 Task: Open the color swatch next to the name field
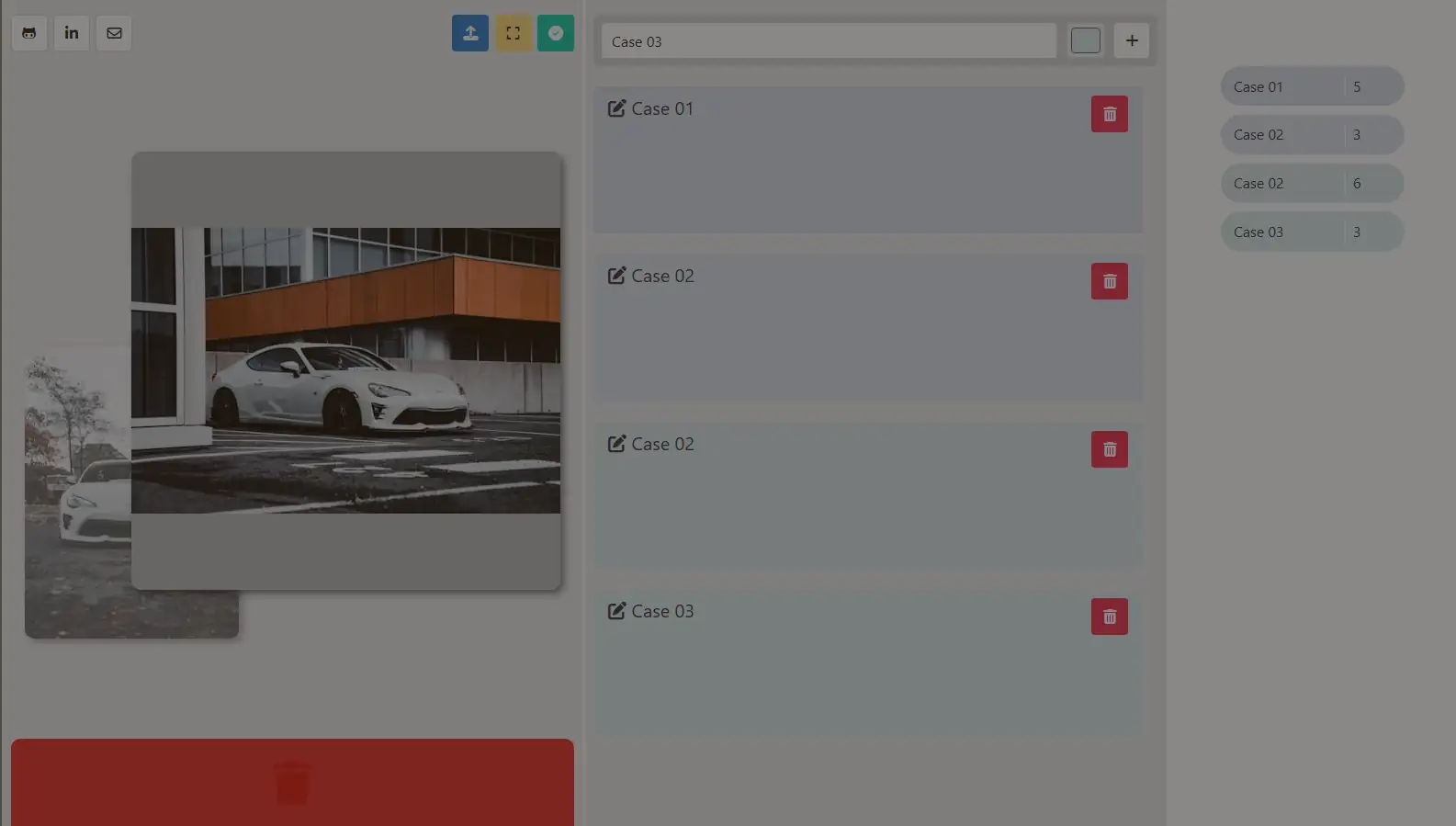(1086, 40)
